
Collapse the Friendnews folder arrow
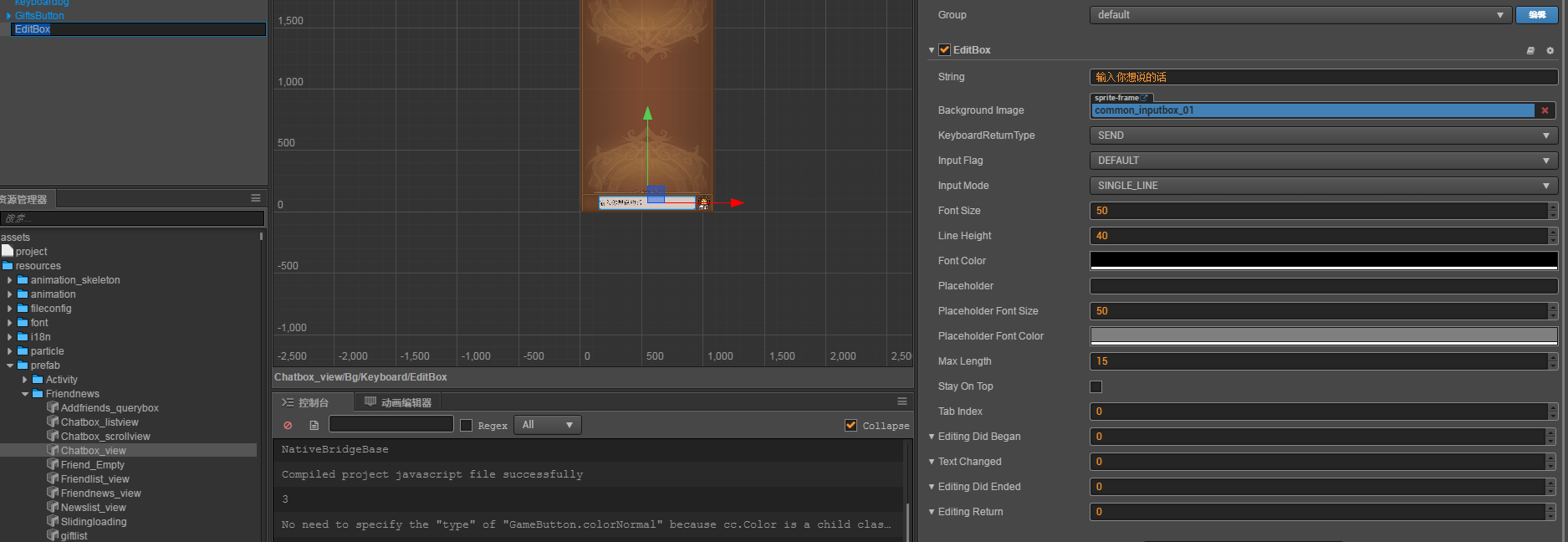(25, 393)
